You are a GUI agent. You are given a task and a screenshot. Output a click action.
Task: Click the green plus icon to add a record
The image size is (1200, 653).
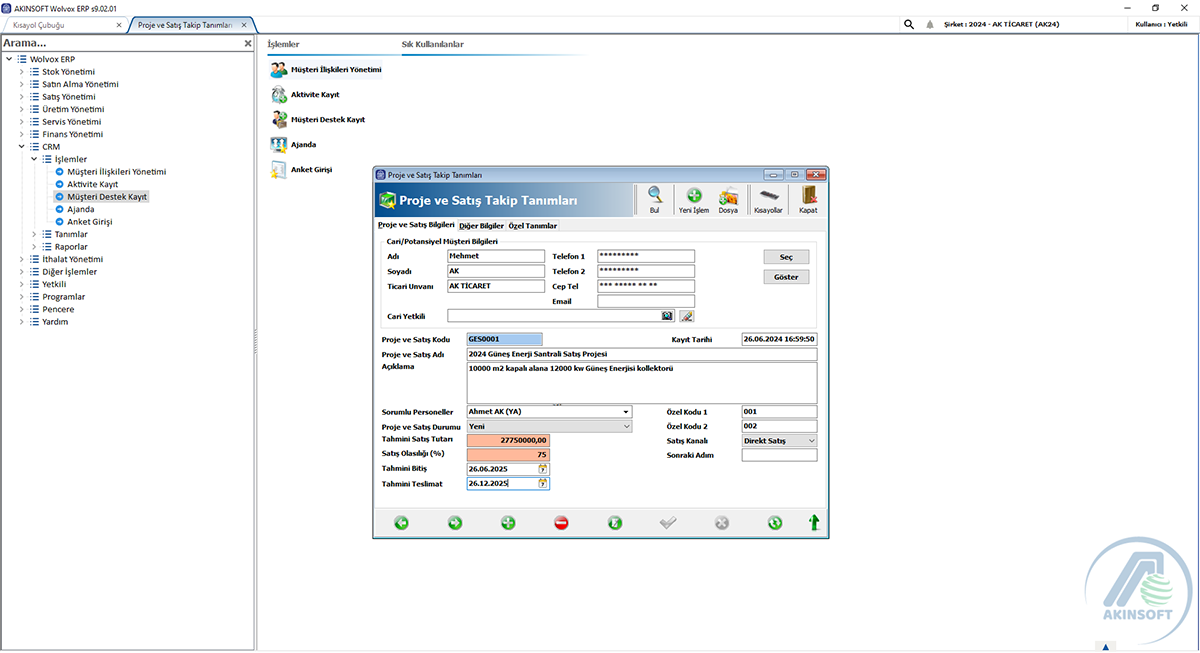point(507,522)
